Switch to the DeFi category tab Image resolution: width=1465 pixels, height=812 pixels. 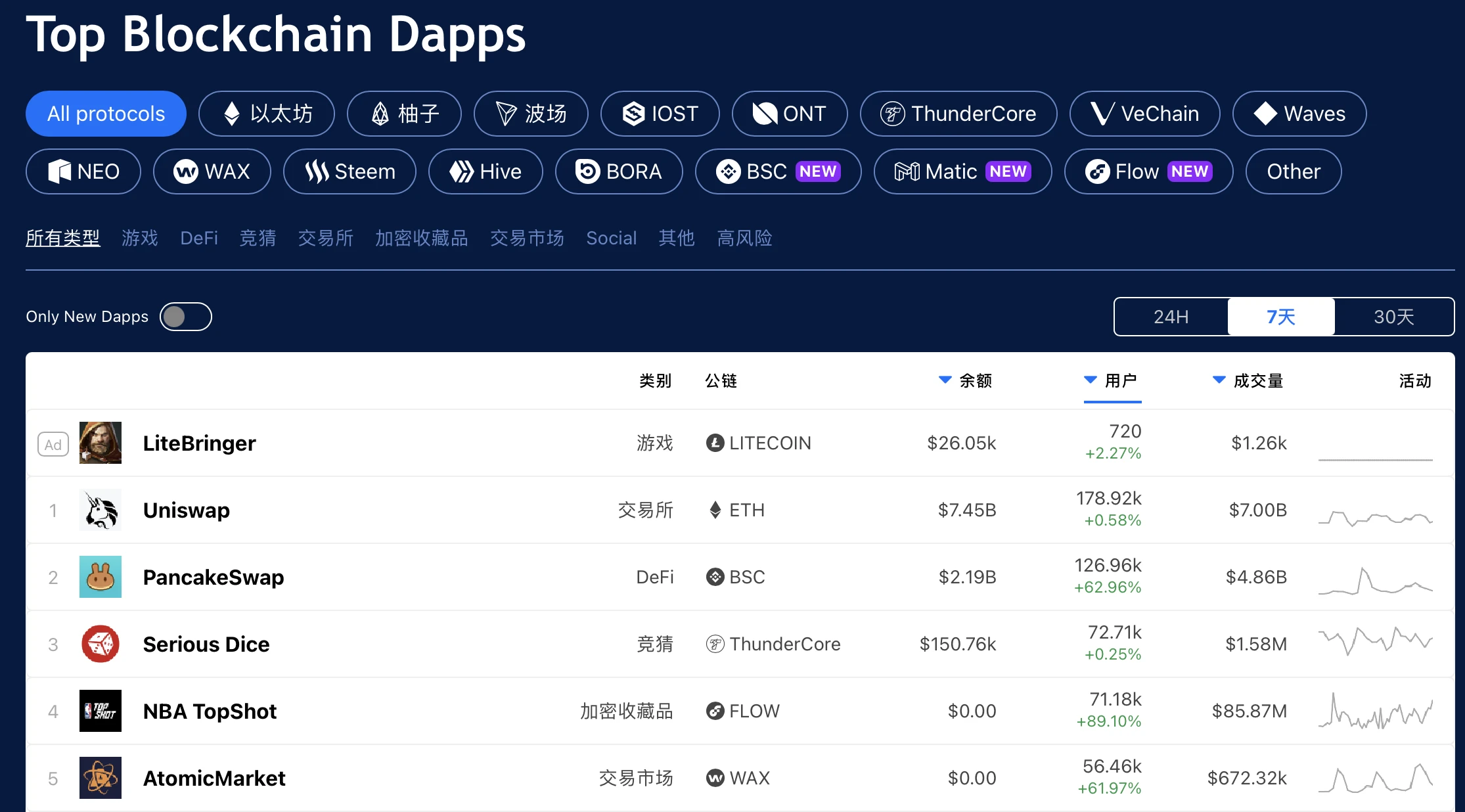tap(199, 238)
